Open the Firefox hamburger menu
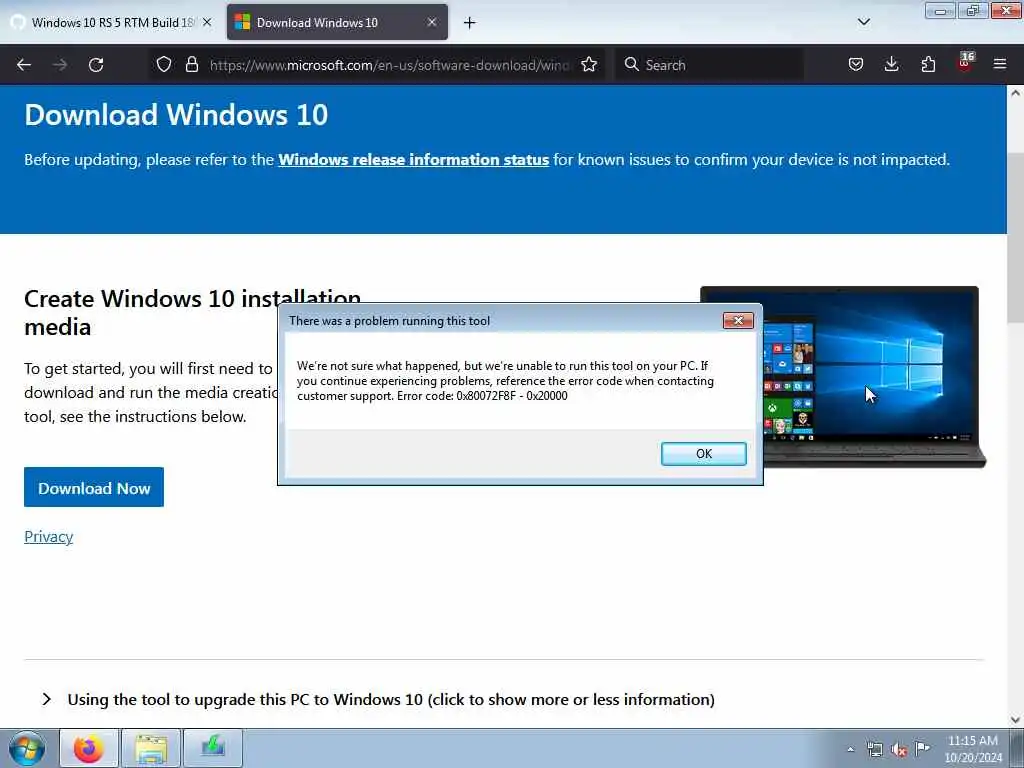The image size is (1024, 768). (1000, 64)
